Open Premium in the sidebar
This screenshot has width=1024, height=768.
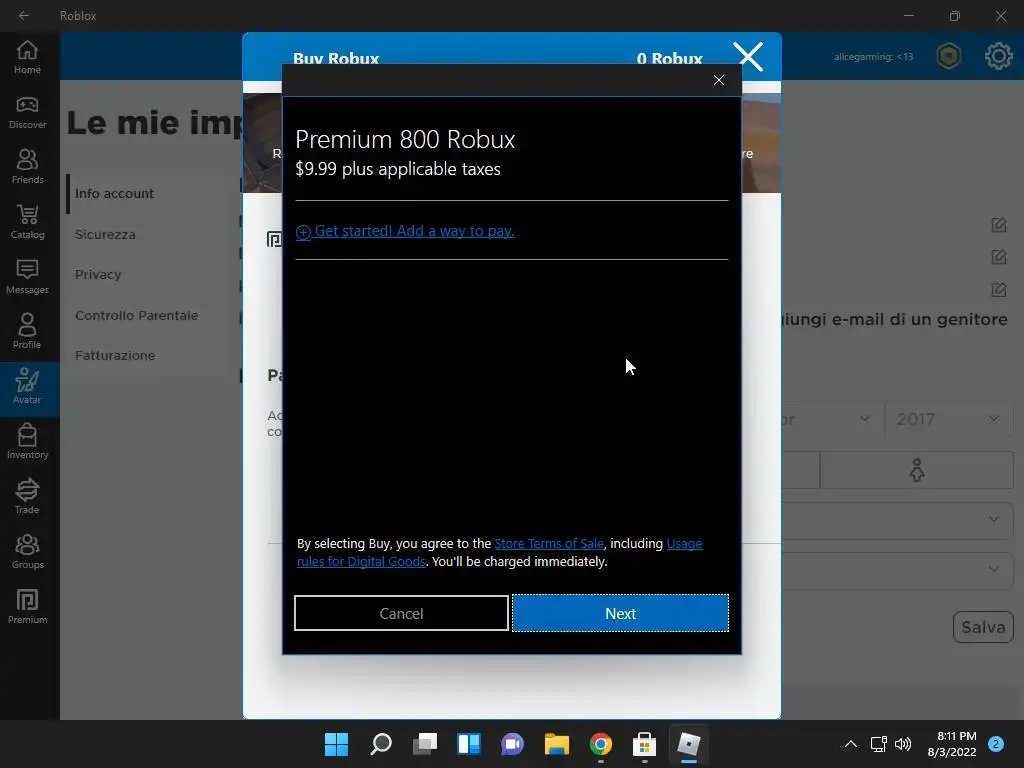click(27, 606)
